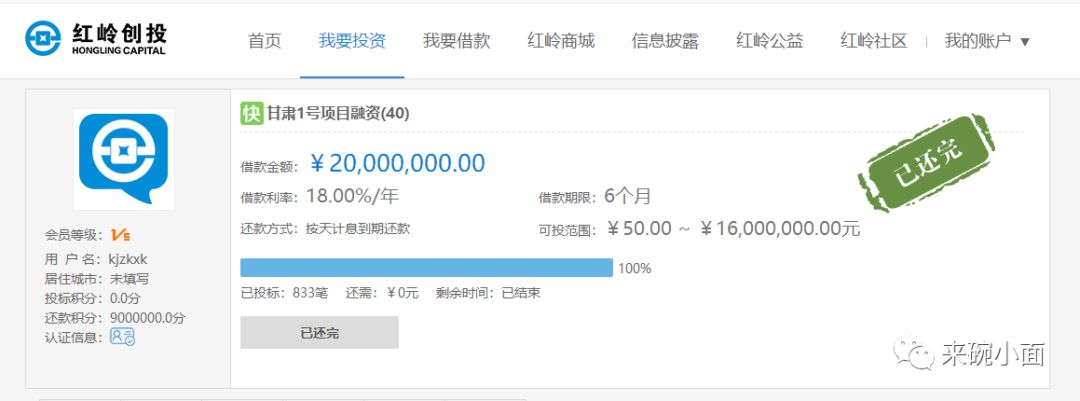Click loan term 6个月
This screenshot has width=1080, height=401.
point(627,196)
